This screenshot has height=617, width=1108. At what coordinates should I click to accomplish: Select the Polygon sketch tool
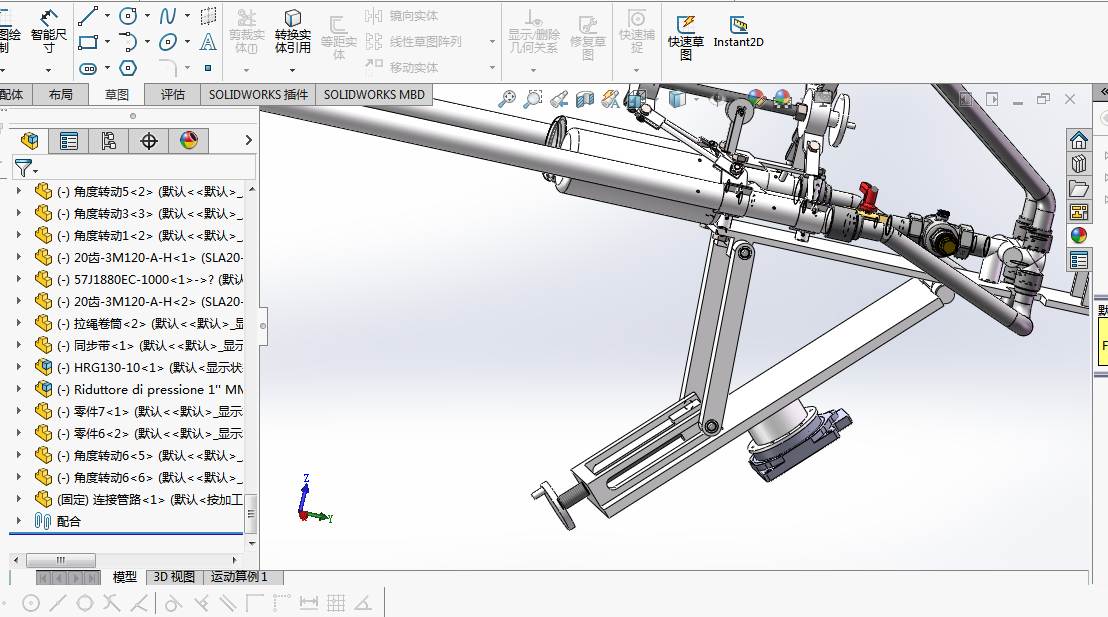[x=128, y=69]
